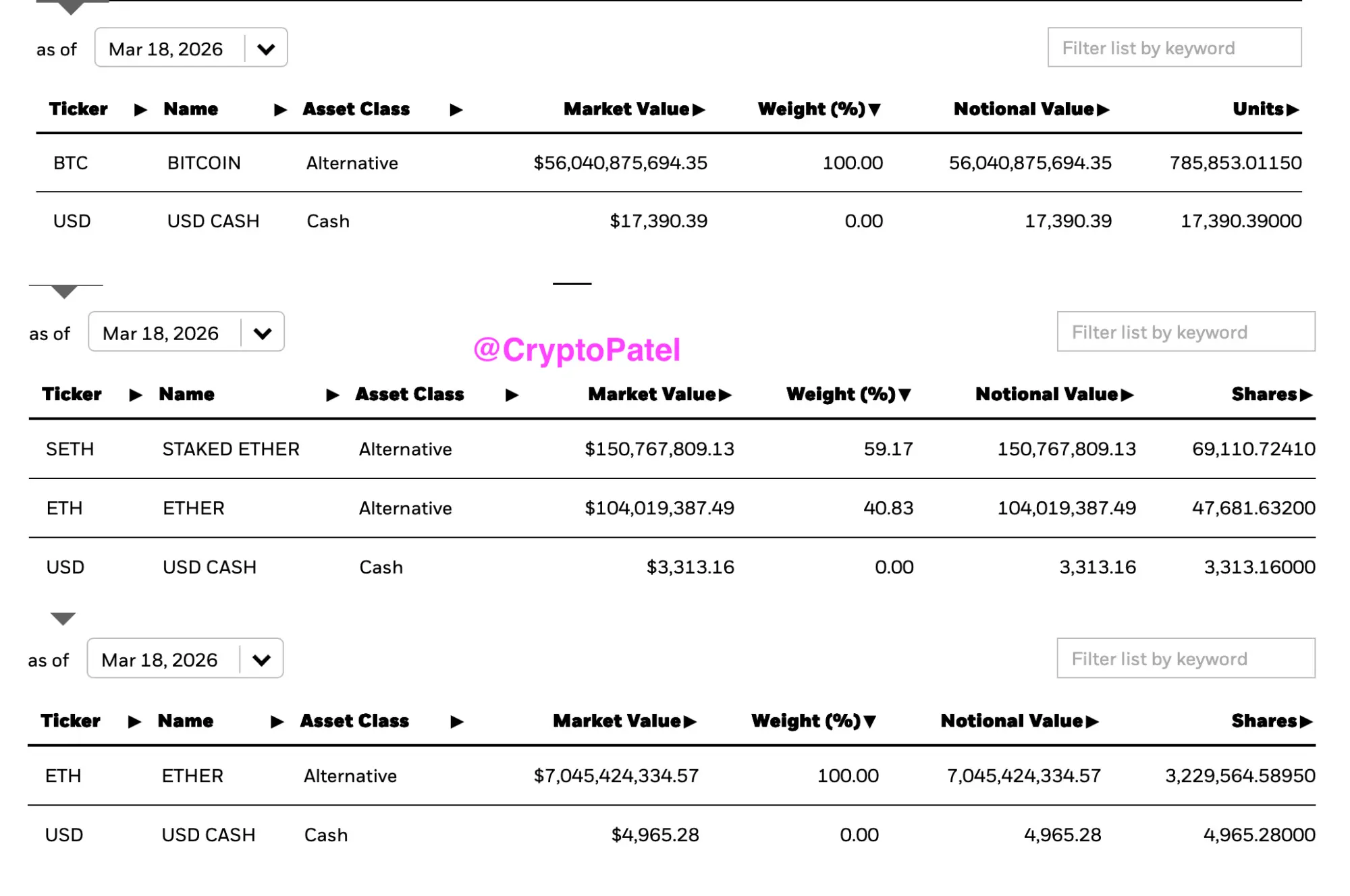Collapse the bottom holdings section triangle
The height and width of the screenshot is (896, 1350).
pyautogui.click(x=63, y=619)
